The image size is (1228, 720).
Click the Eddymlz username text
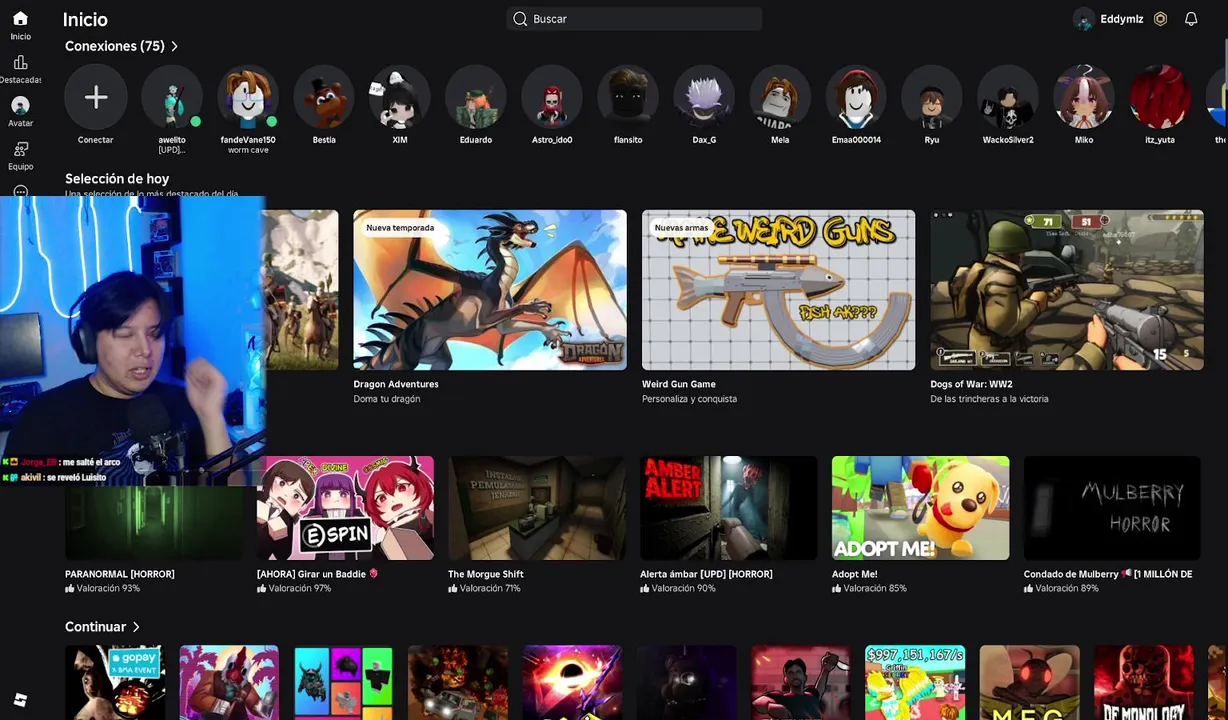click(x=1122, y=19)
